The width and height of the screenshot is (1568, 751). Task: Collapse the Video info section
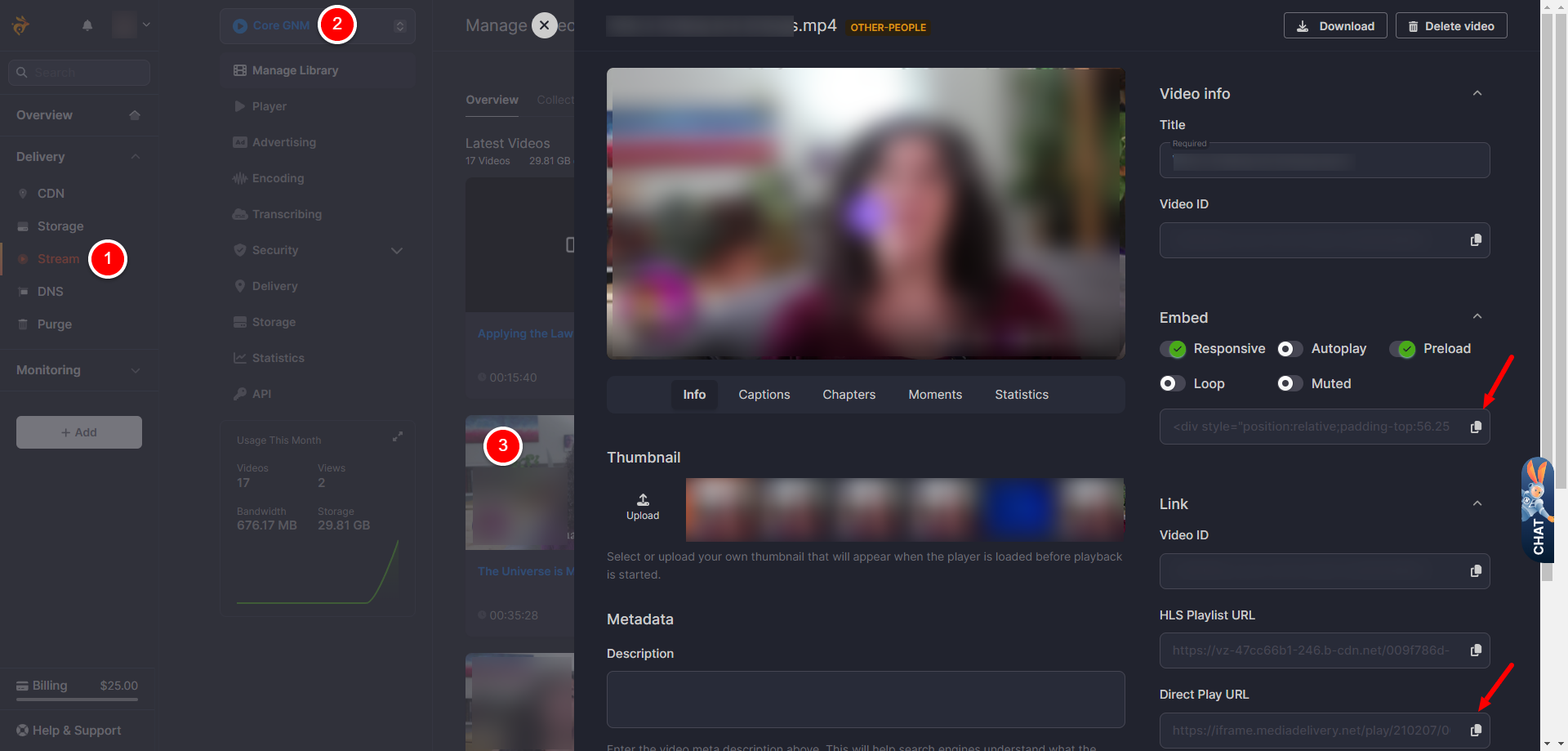pyautogui.click(x=1477, y=93)
